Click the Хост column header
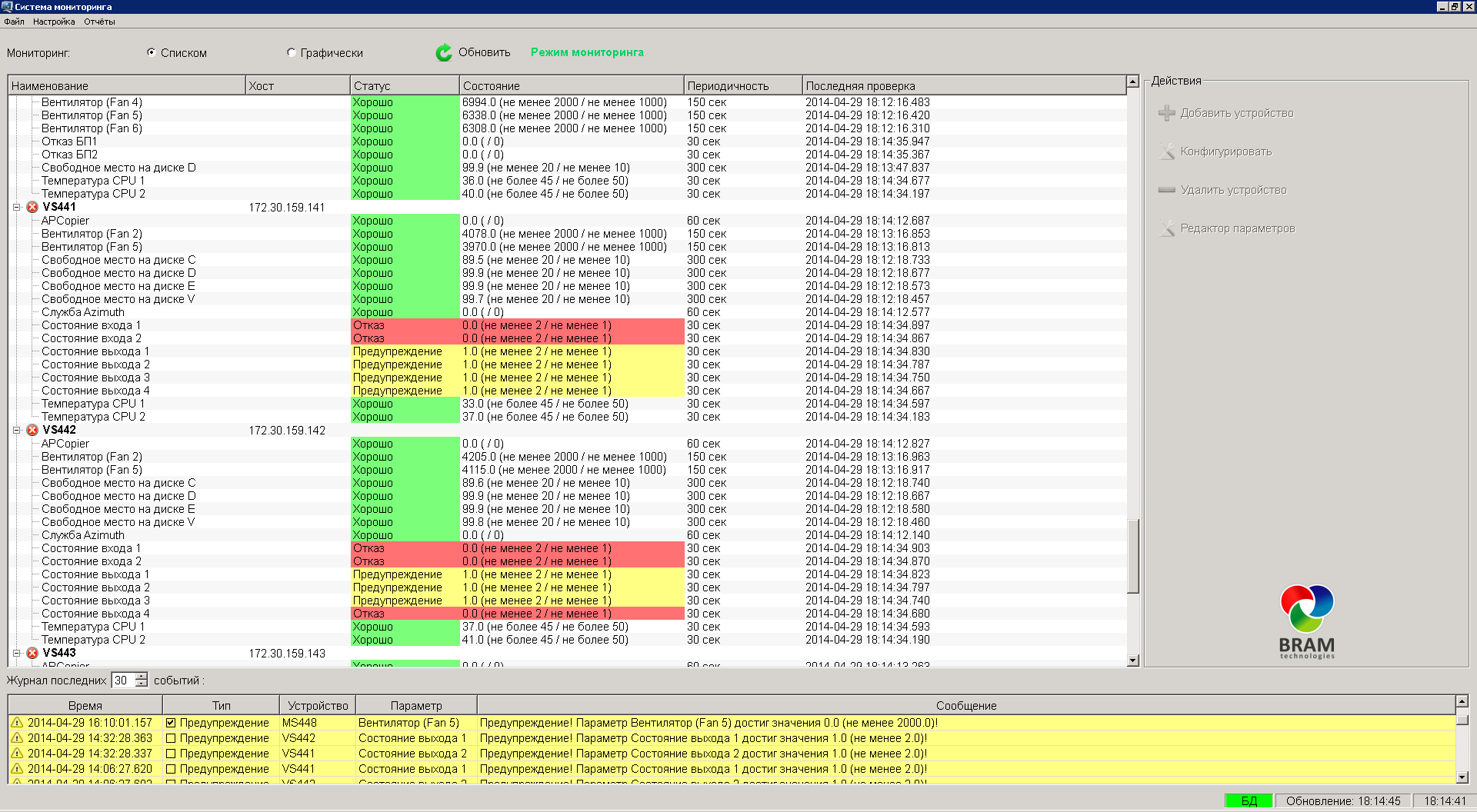Viewport: 1477px width, 812px height. point(298,85)
